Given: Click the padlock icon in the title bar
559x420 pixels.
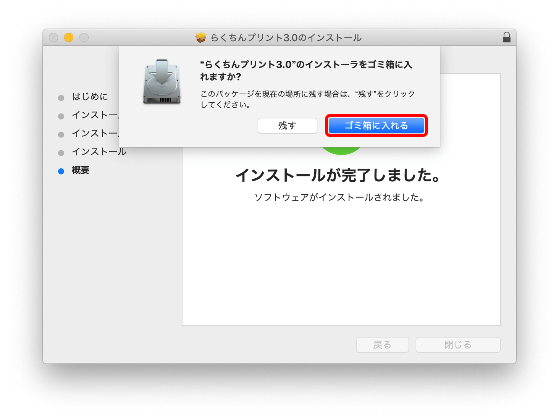Looking at the screenshot, I should (x=506, y=37).
